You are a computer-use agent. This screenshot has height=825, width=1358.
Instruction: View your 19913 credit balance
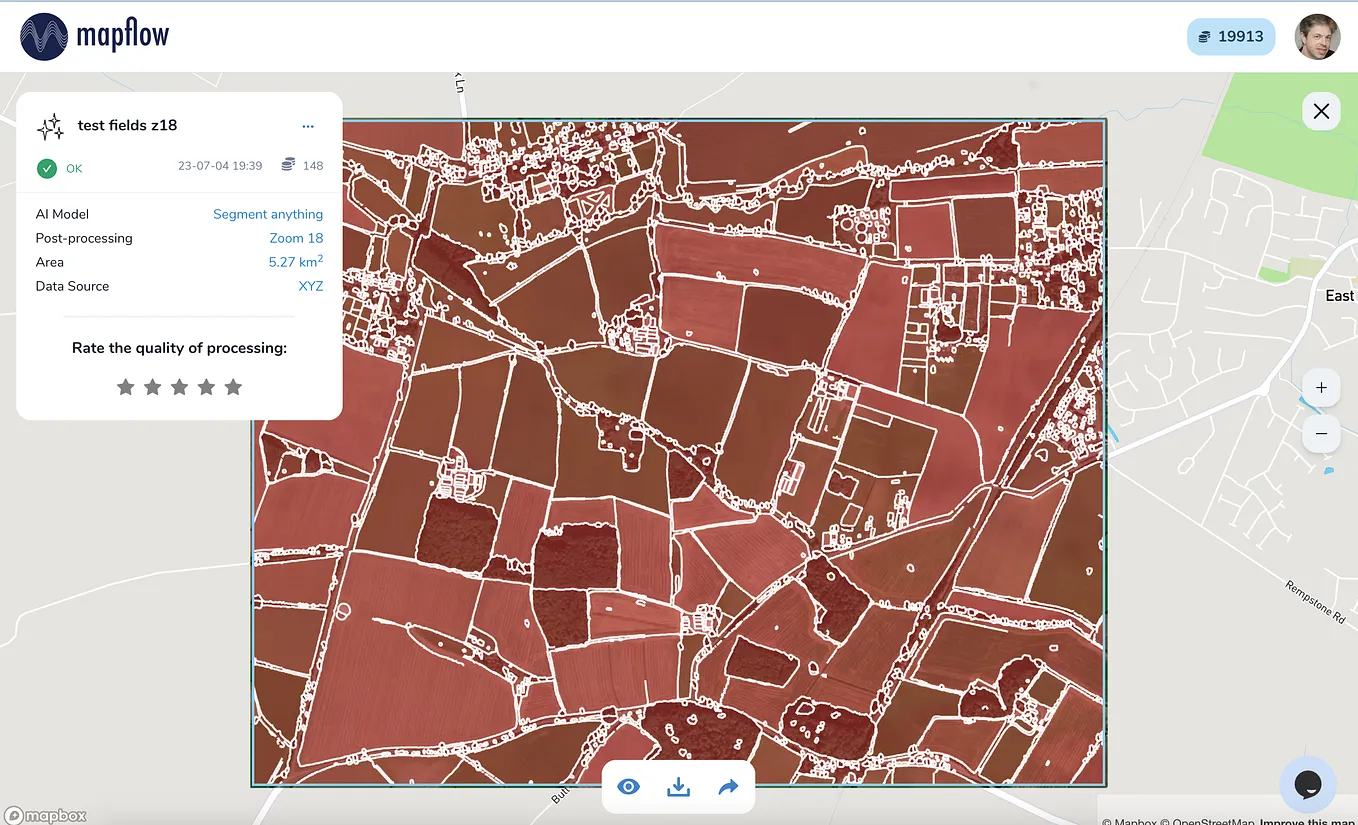1231,36
